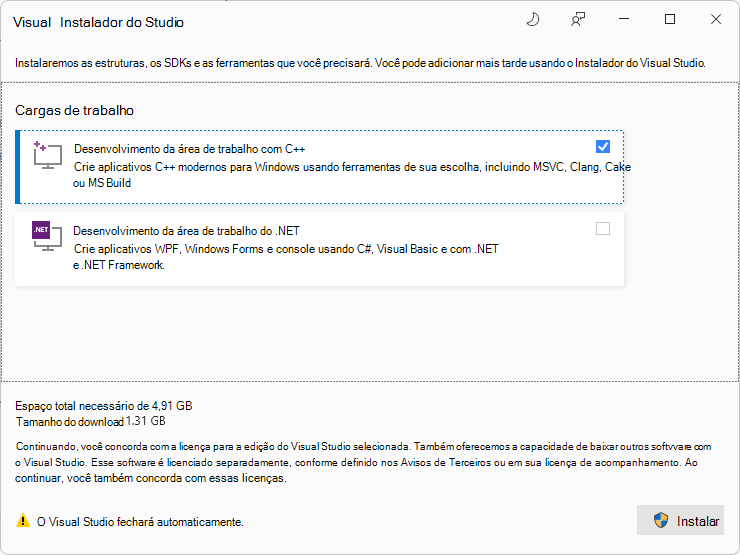Viewport: 740px width, 555px height.
Task: Click 'Tamanho do download 1.31 GB' text
Action: click(91, 421)
